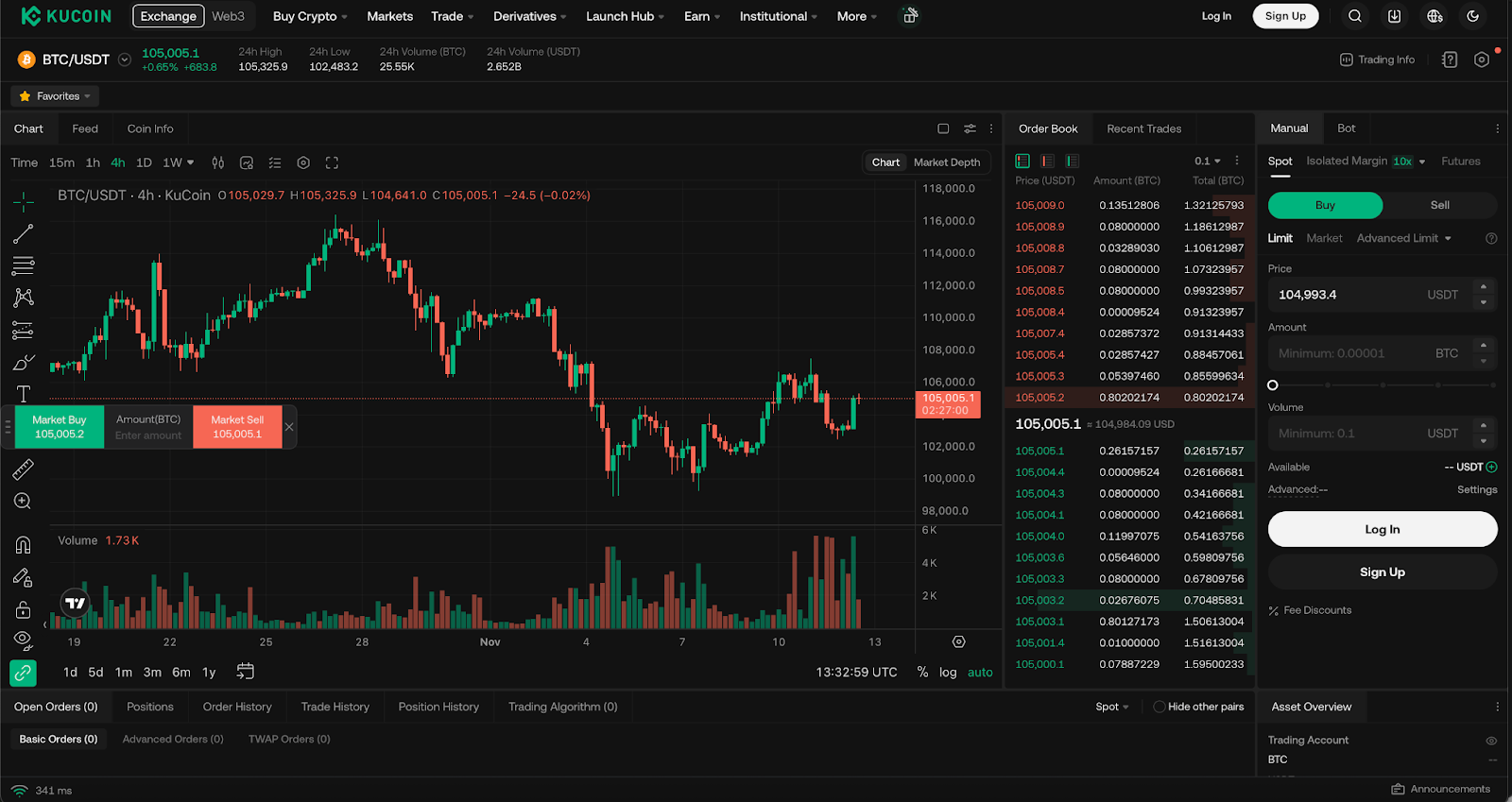Open the 1W timeframe dropdown
1512x802 pixels.
coord(178,162)
